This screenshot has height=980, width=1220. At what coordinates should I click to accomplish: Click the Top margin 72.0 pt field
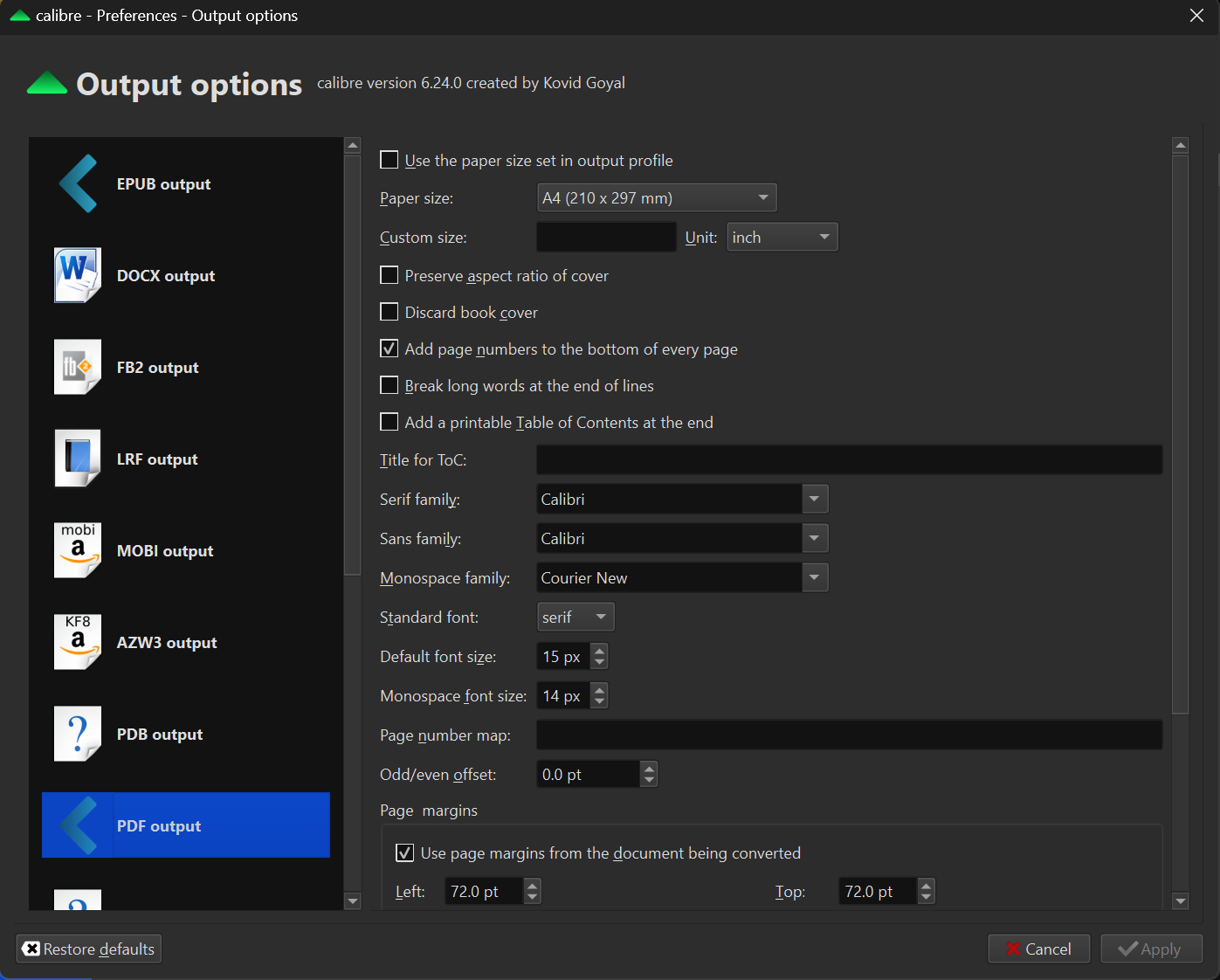click(x=879, y=891)
